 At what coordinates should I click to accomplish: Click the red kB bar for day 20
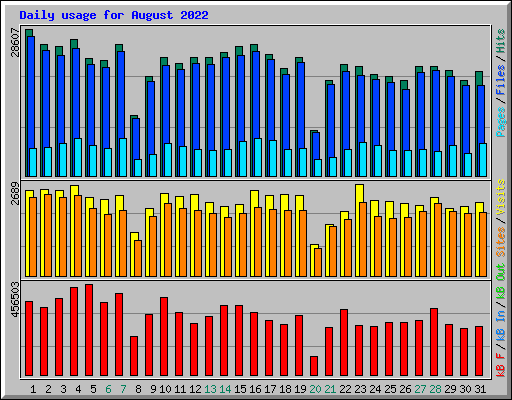point(314,366)
